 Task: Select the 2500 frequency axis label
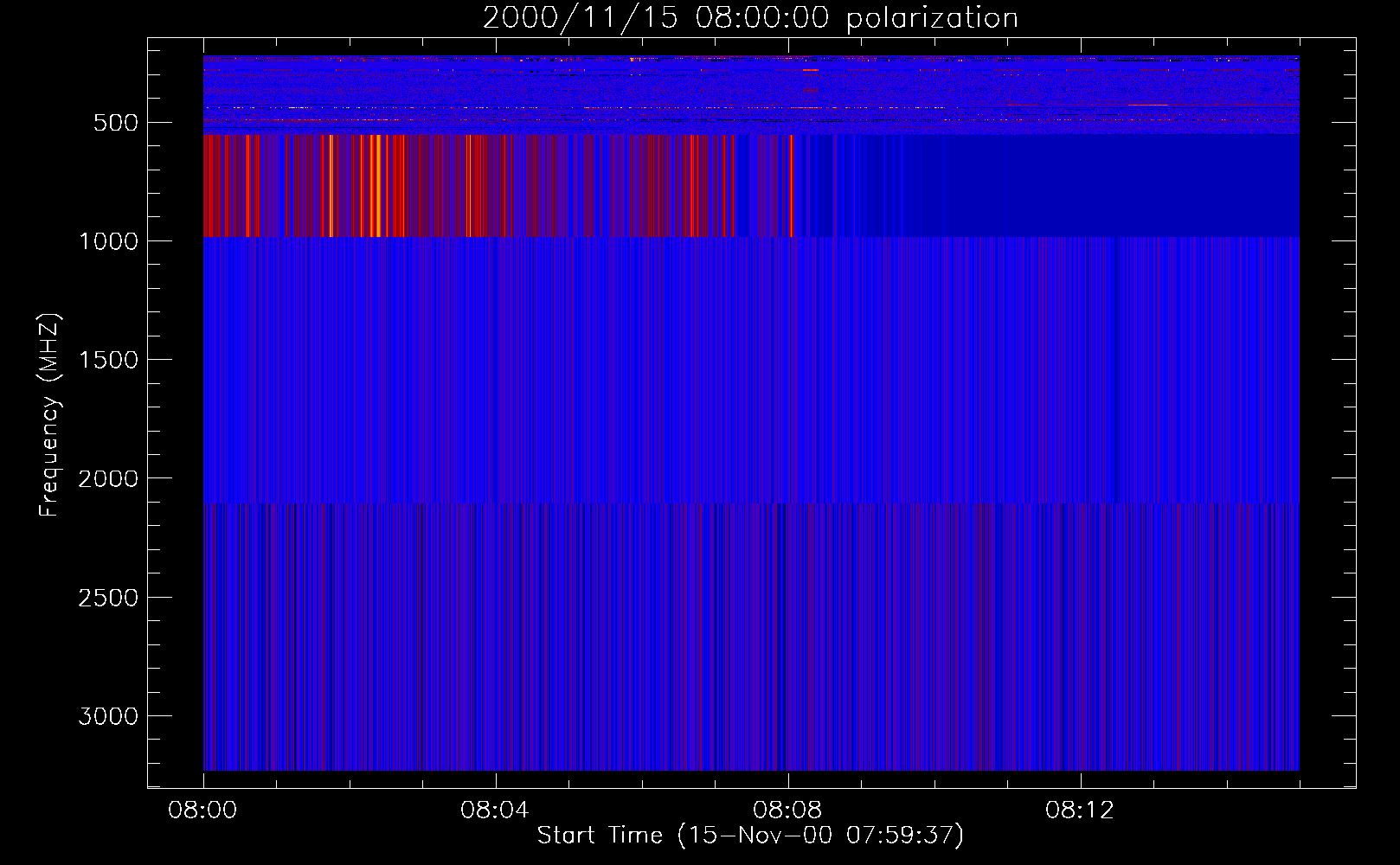108,598
